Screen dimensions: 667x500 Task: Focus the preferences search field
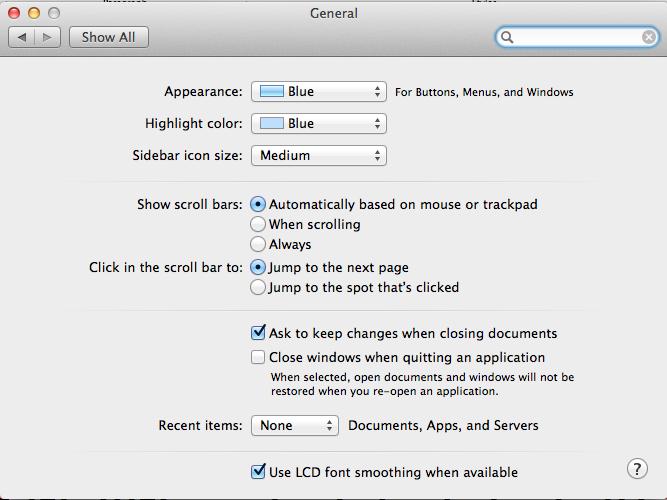[x=577, y=37]
